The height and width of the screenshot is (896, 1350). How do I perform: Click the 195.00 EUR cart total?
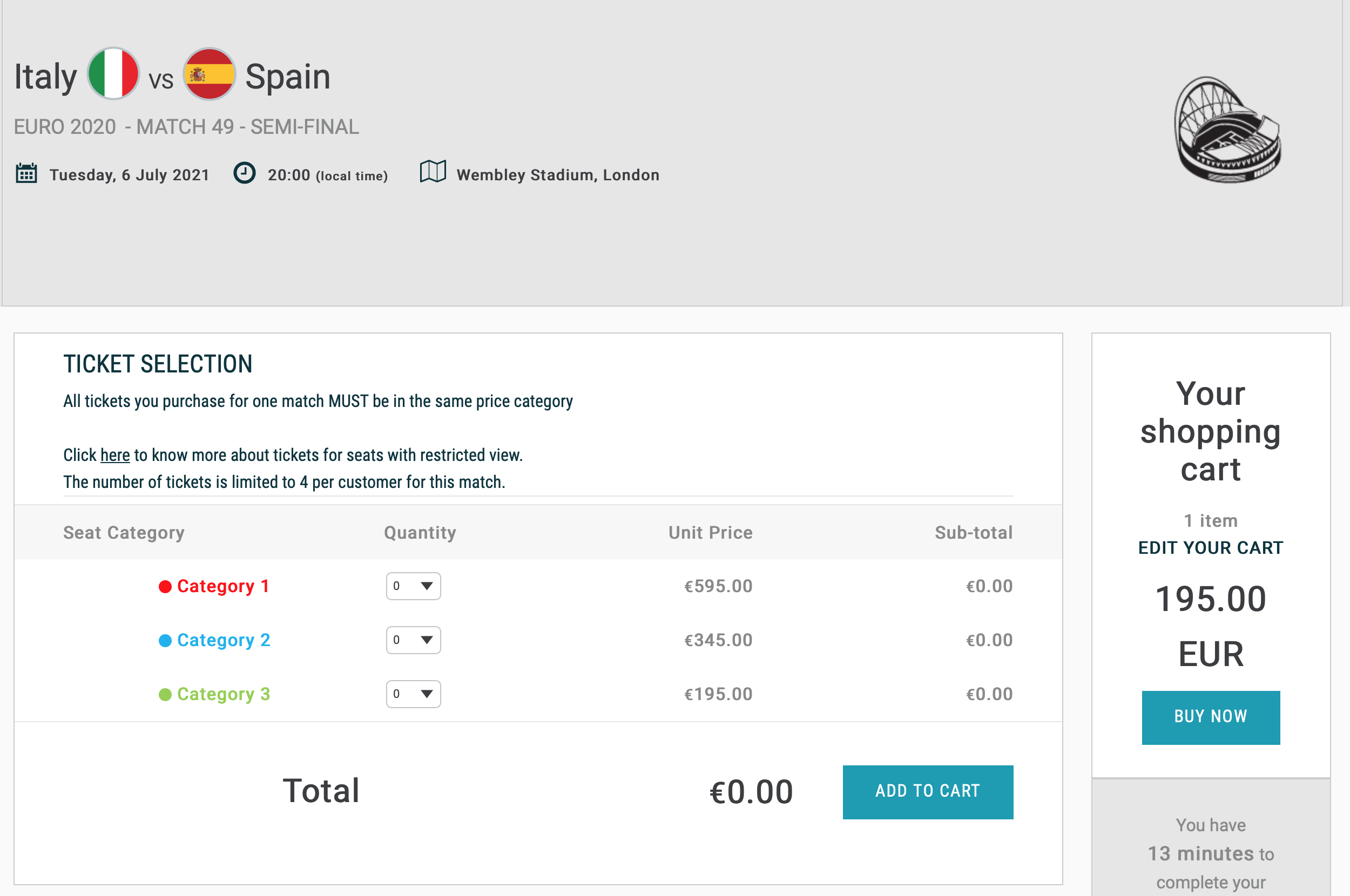[x=1211, y=626]
